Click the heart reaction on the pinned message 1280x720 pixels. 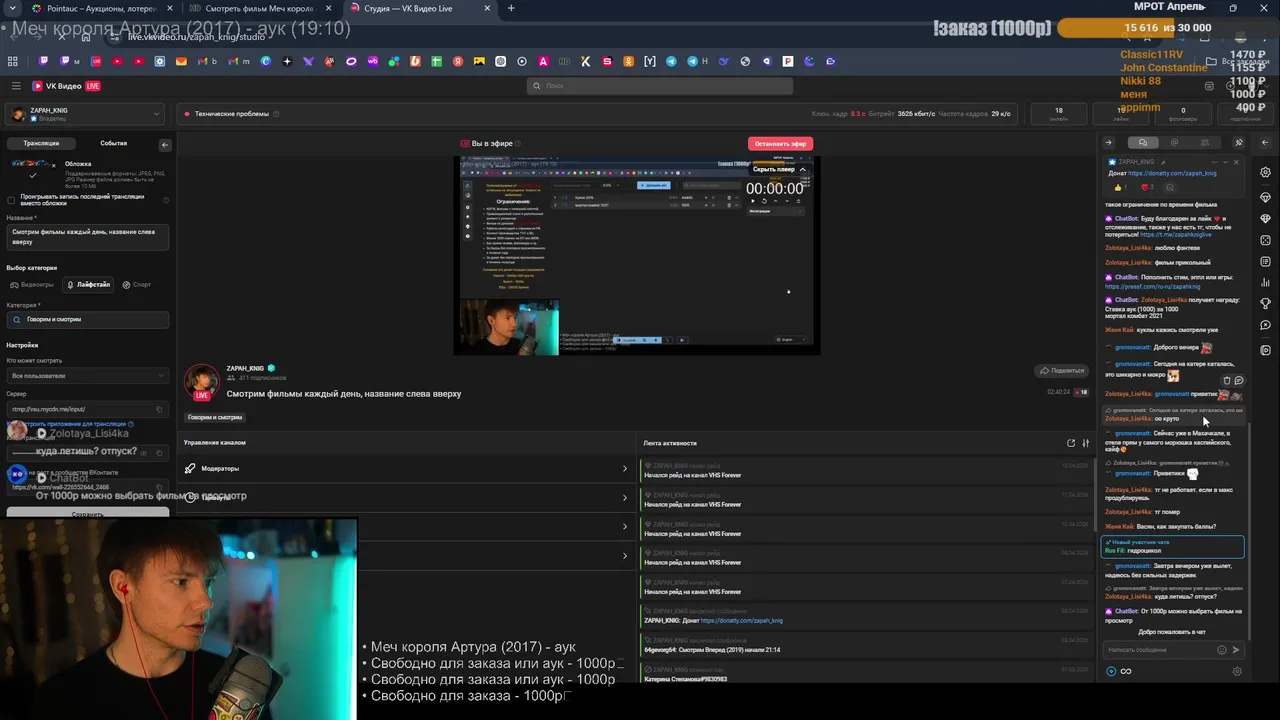coord(1146,187)
